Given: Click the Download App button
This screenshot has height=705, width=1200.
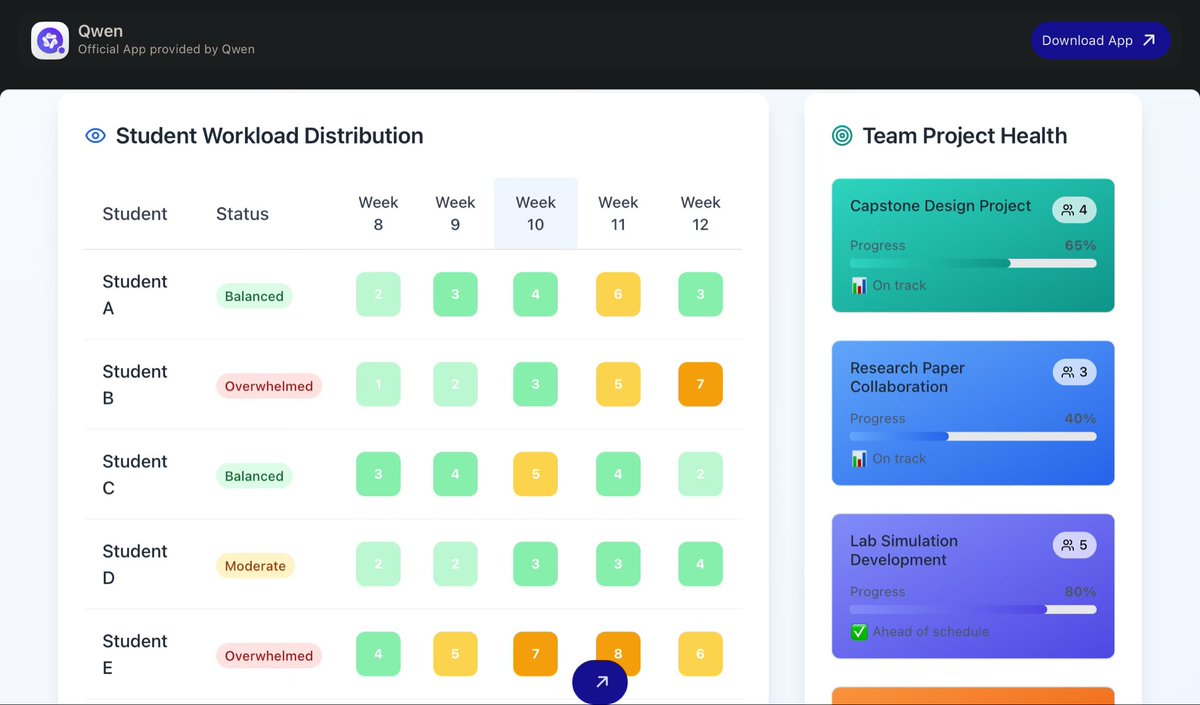Looking at the screenshot, I should point(1100,41).
